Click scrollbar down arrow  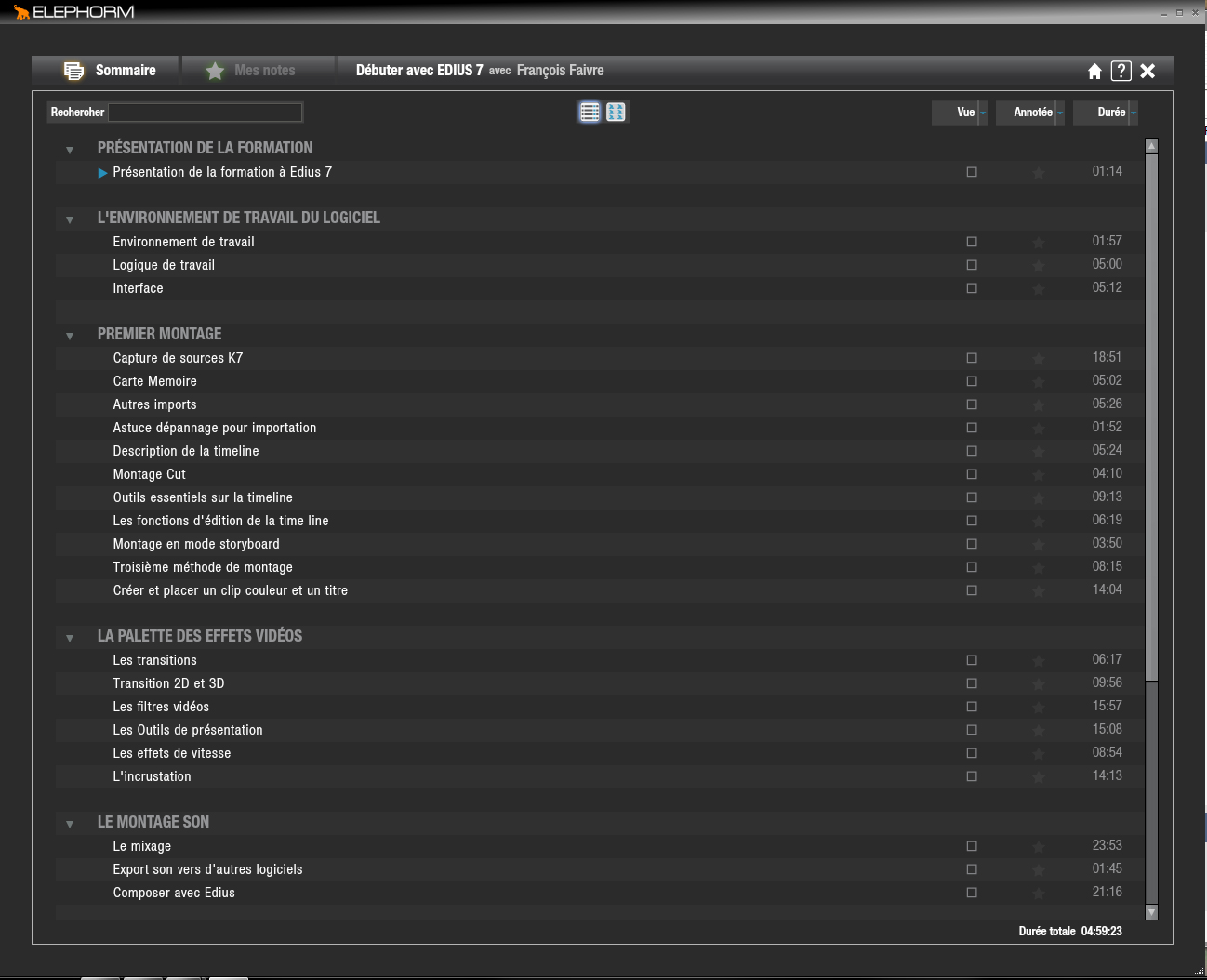[1151, 912]
